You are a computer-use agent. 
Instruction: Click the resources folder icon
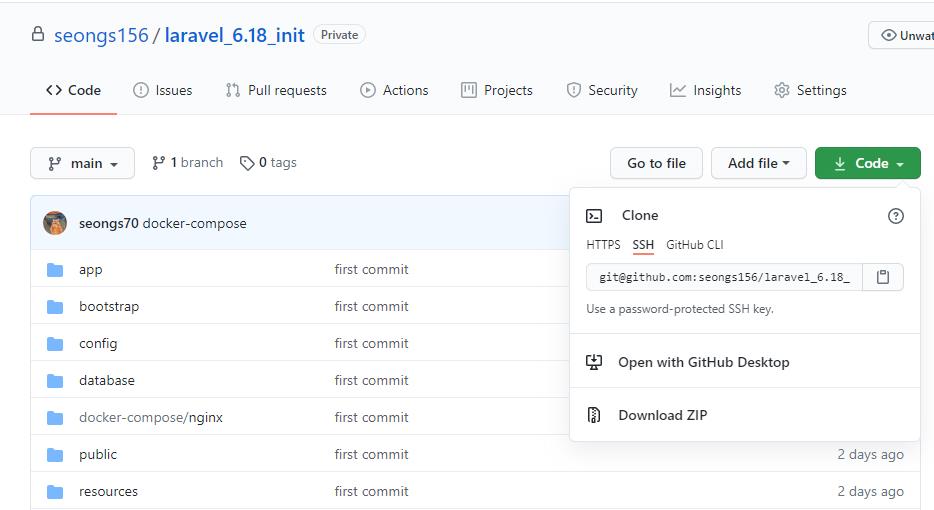[55, 492]
